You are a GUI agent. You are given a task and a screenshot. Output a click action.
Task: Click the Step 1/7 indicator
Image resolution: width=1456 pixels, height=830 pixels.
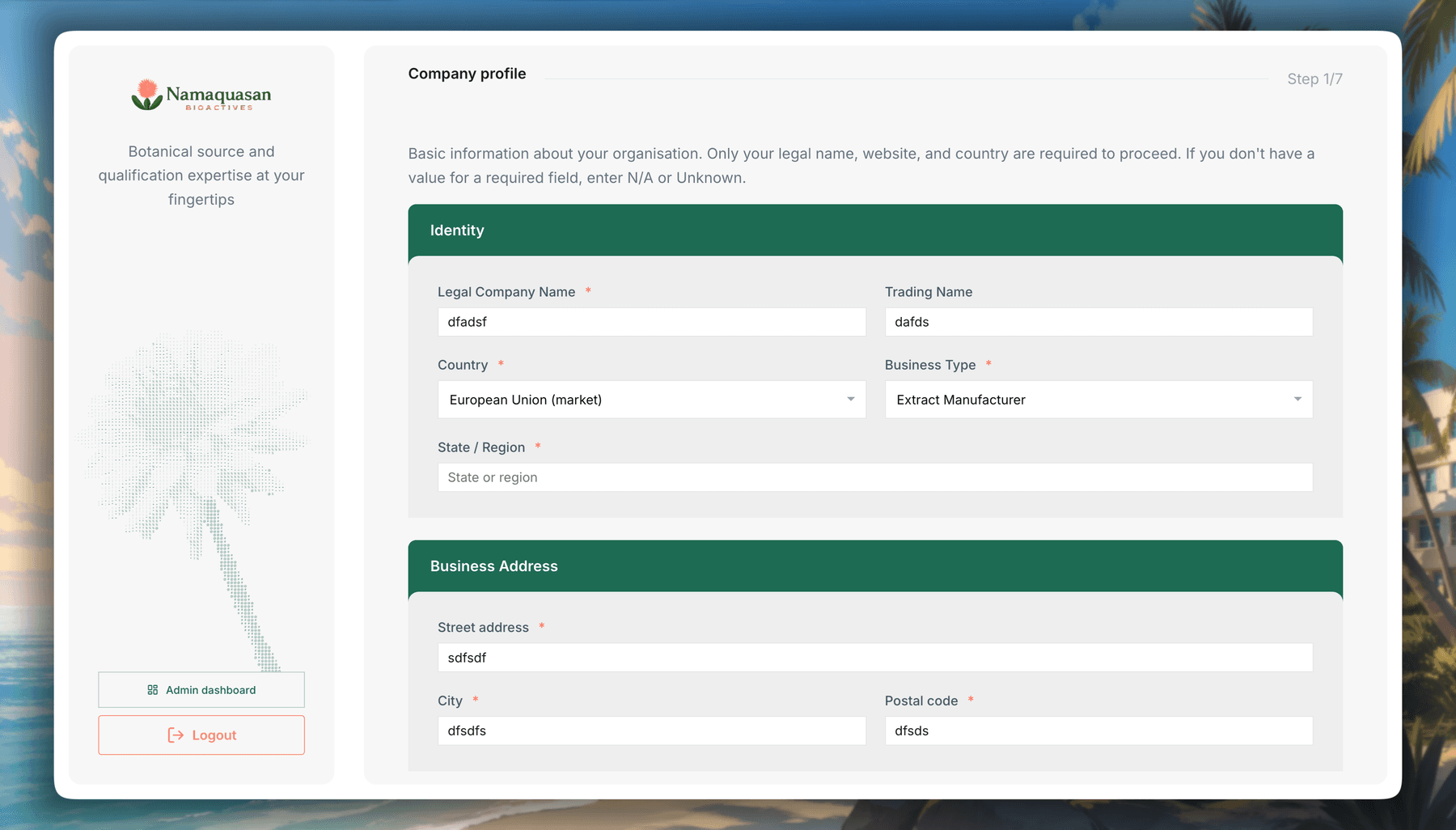1314,79
